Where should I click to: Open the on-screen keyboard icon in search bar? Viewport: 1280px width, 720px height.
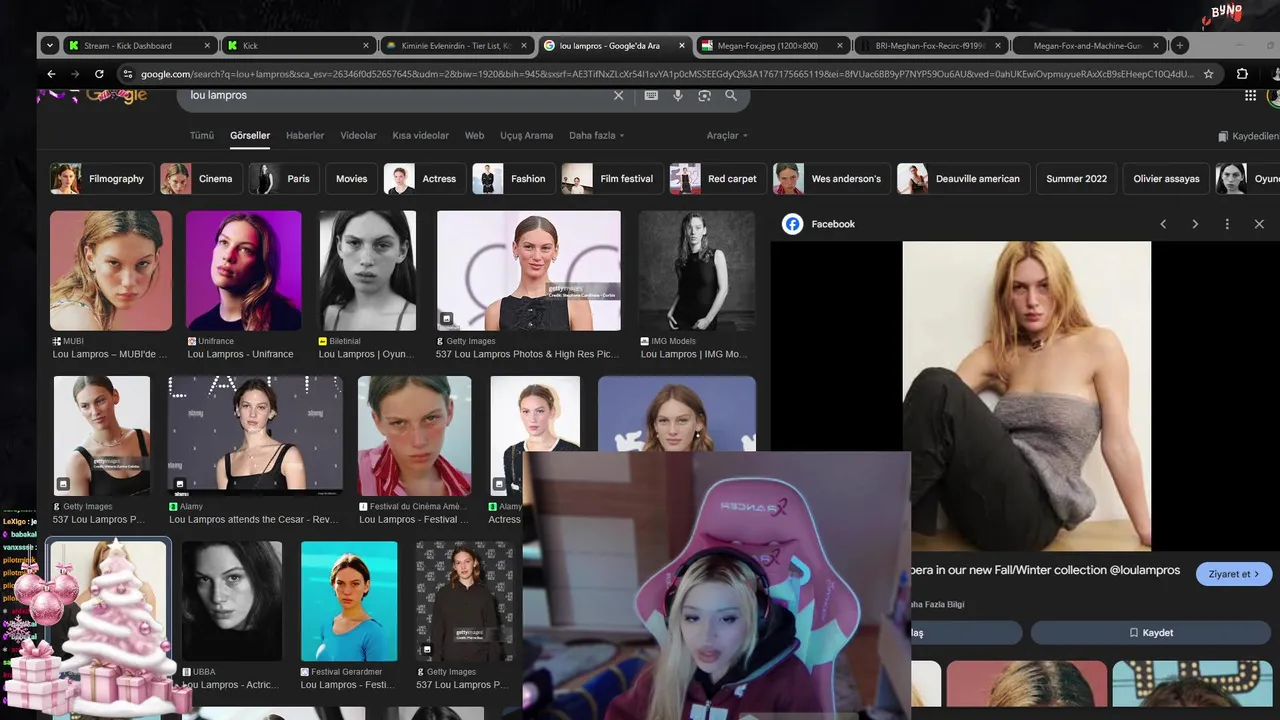[x=651, y=95]
